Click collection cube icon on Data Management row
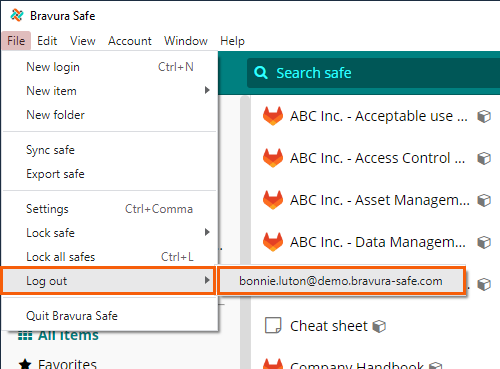 pyautogui.click(x=484, y=242)
